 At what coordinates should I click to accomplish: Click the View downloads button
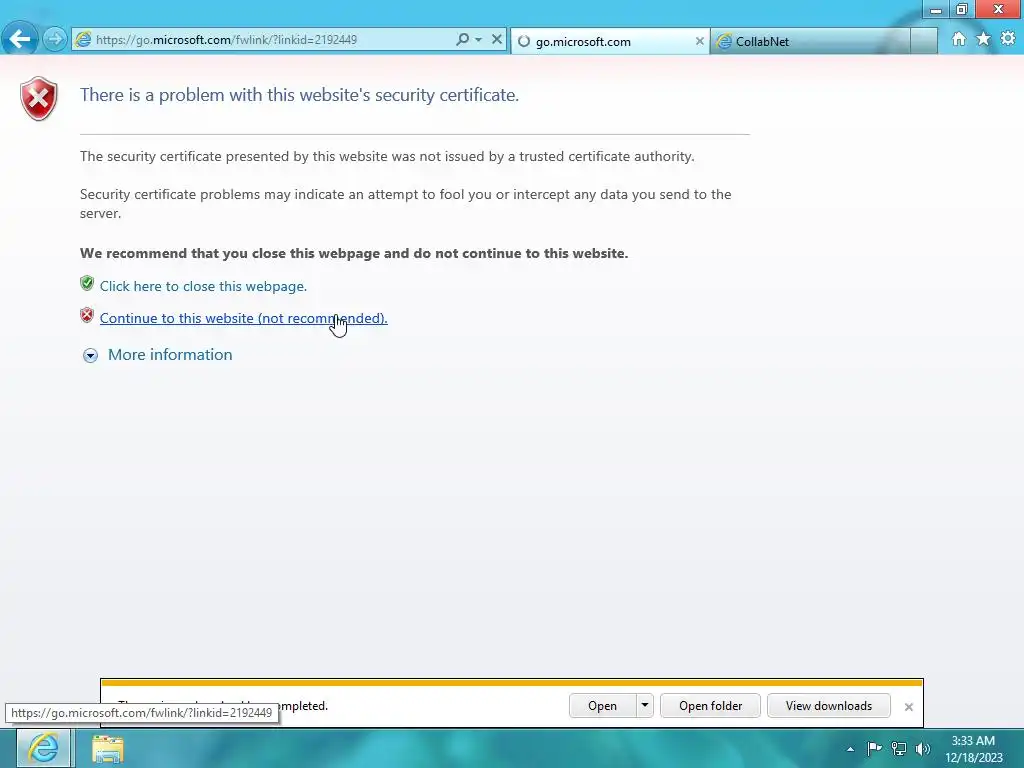coord(829,706)
